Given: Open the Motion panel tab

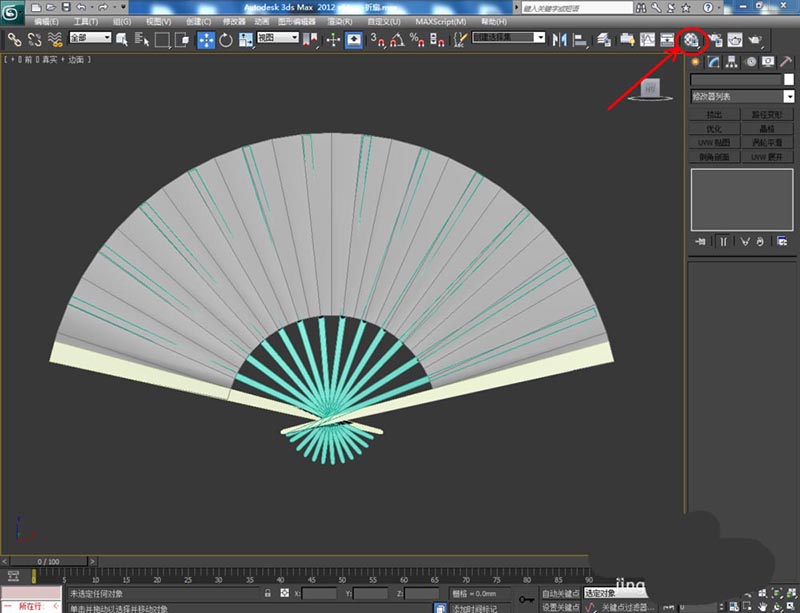Looking at the screenshot, I should pos(751,62).
